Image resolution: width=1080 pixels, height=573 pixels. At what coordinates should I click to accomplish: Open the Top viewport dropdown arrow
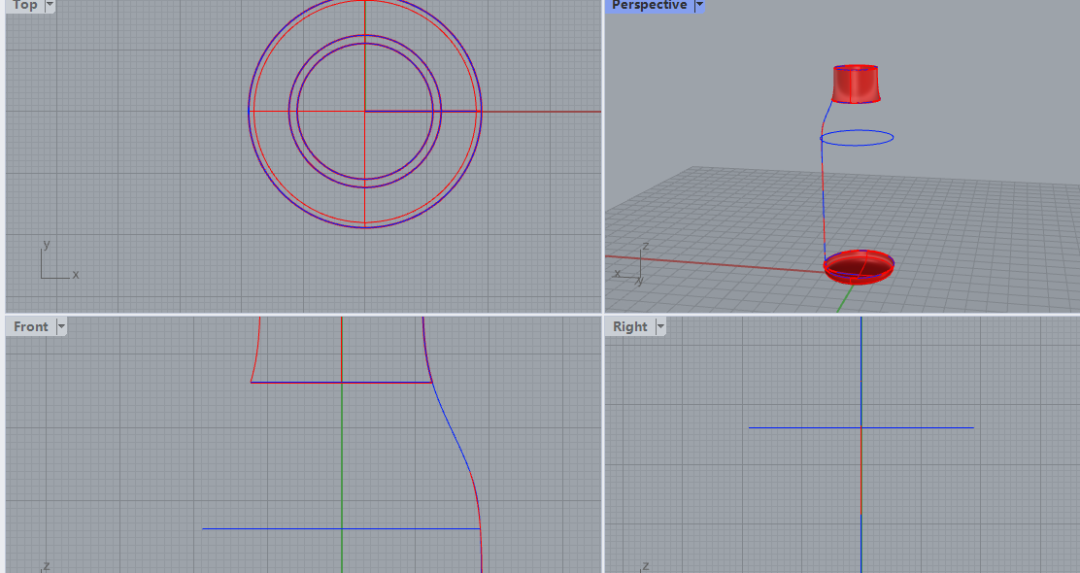coord(50,5)
